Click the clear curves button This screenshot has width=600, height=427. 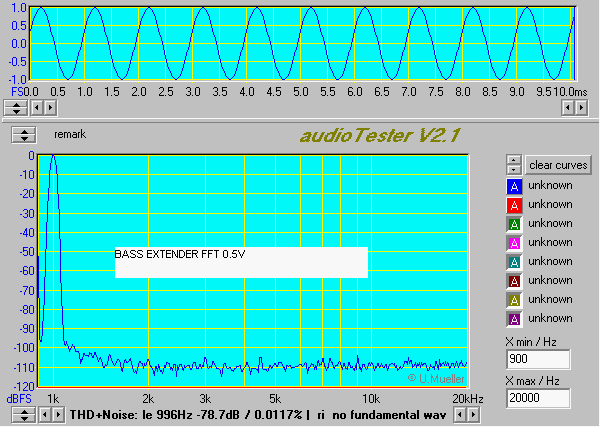click(558, 165)
